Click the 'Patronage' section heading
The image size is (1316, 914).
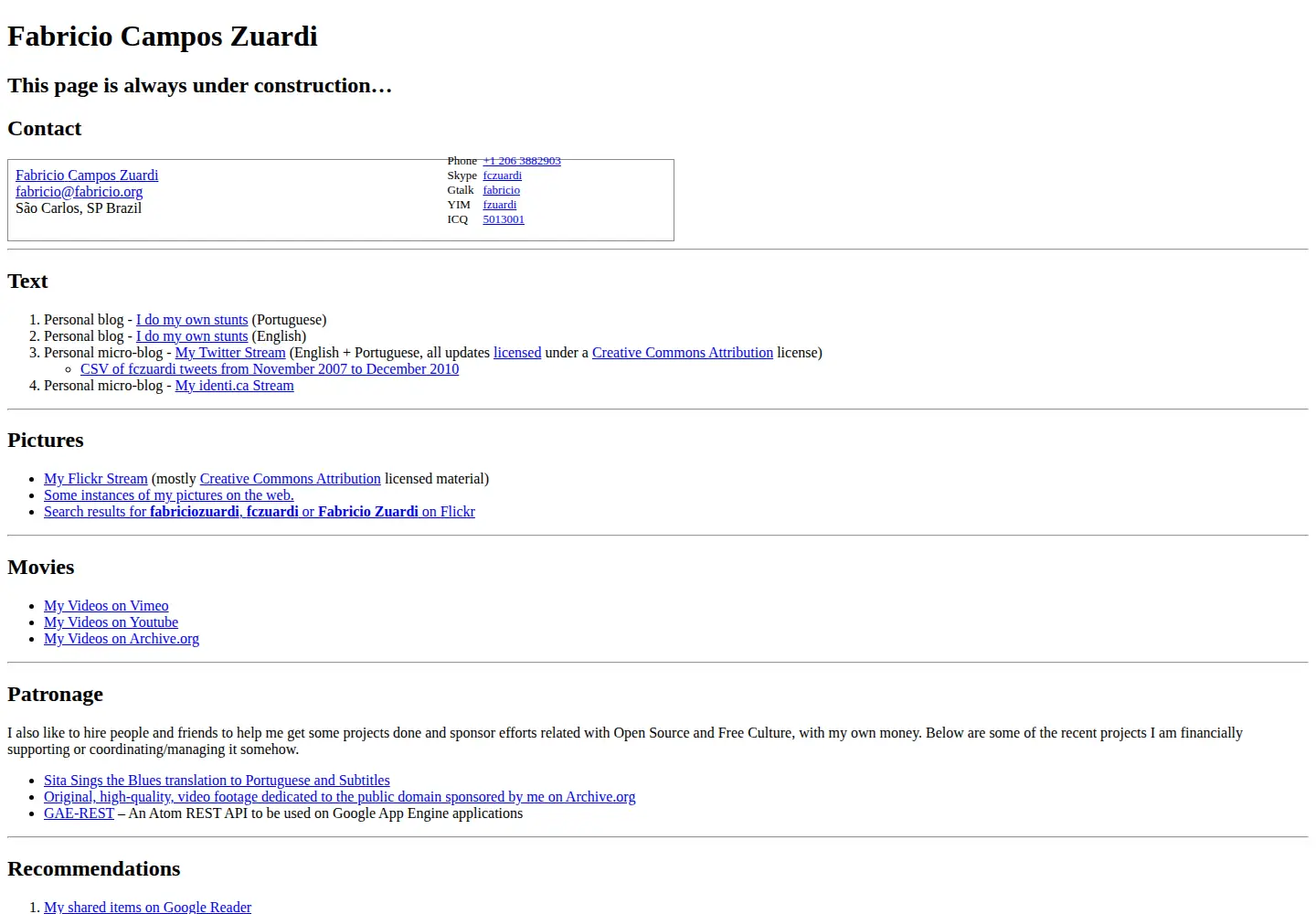pos(56,695)
